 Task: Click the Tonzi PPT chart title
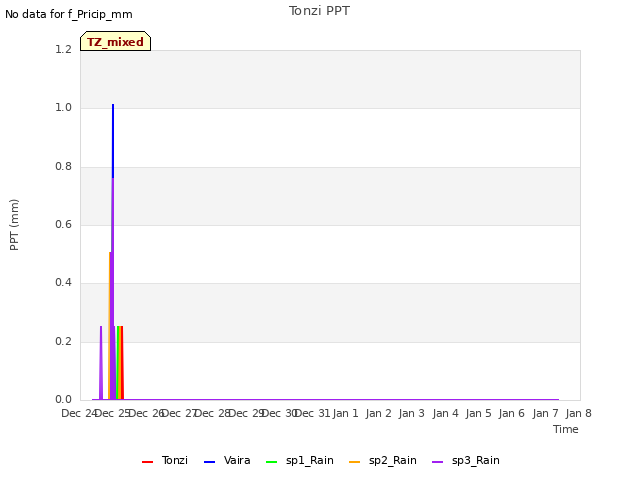tap(319, 11)
